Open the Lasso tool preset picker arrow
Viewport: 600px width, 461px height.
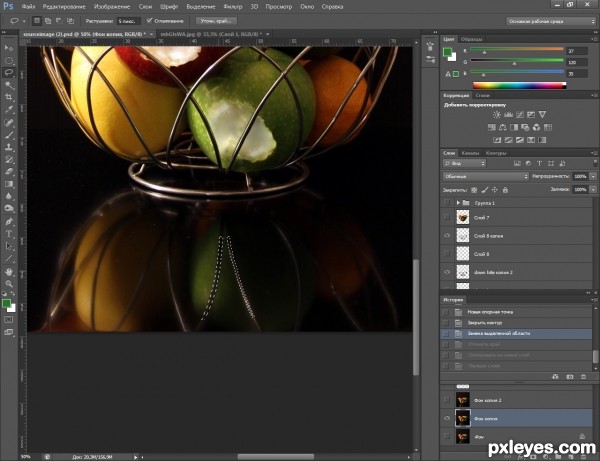[x=24, y=21]
